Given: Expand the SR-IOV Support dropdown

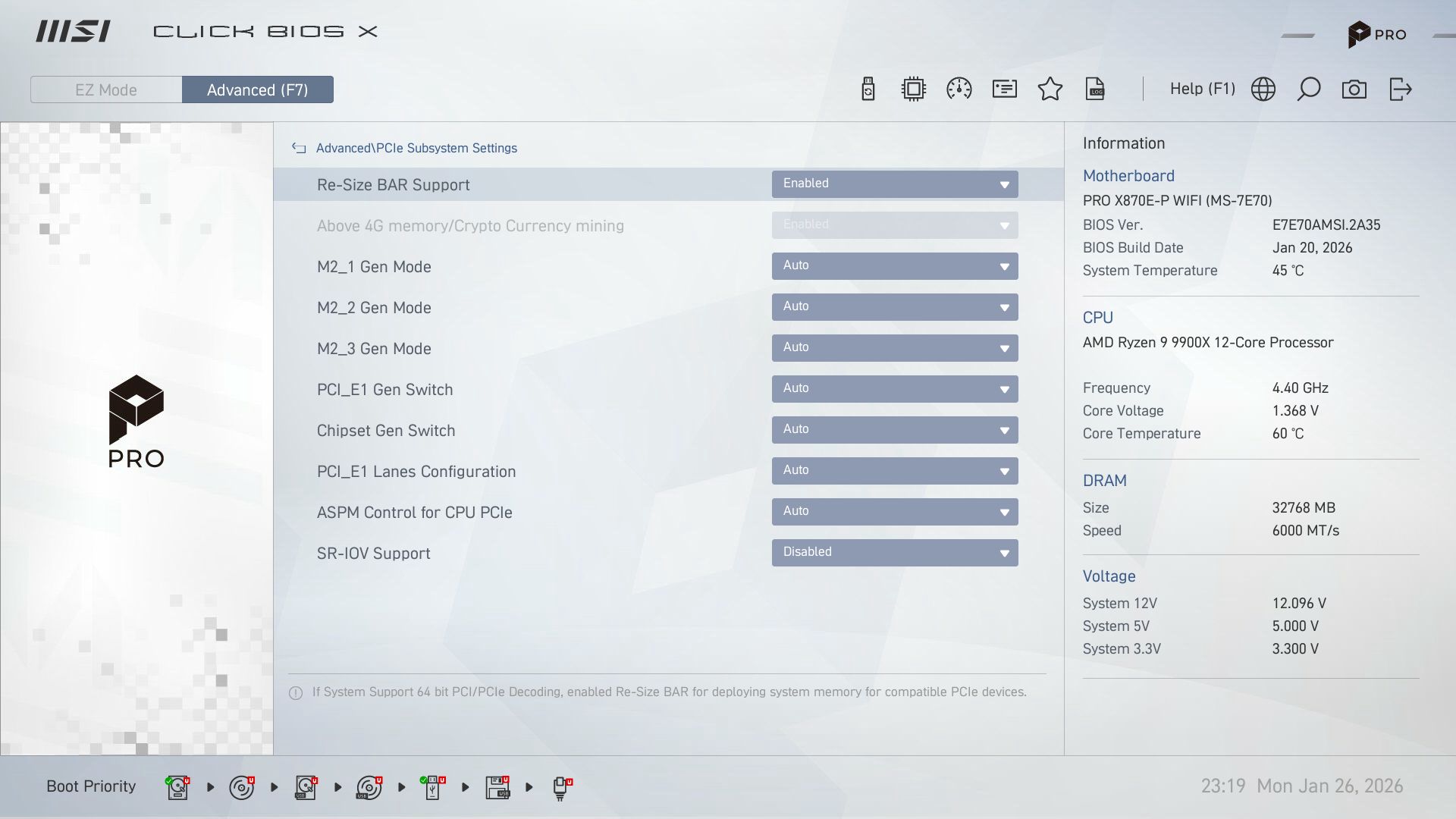Looking at the screenshot, I should (x=895, y=553).
